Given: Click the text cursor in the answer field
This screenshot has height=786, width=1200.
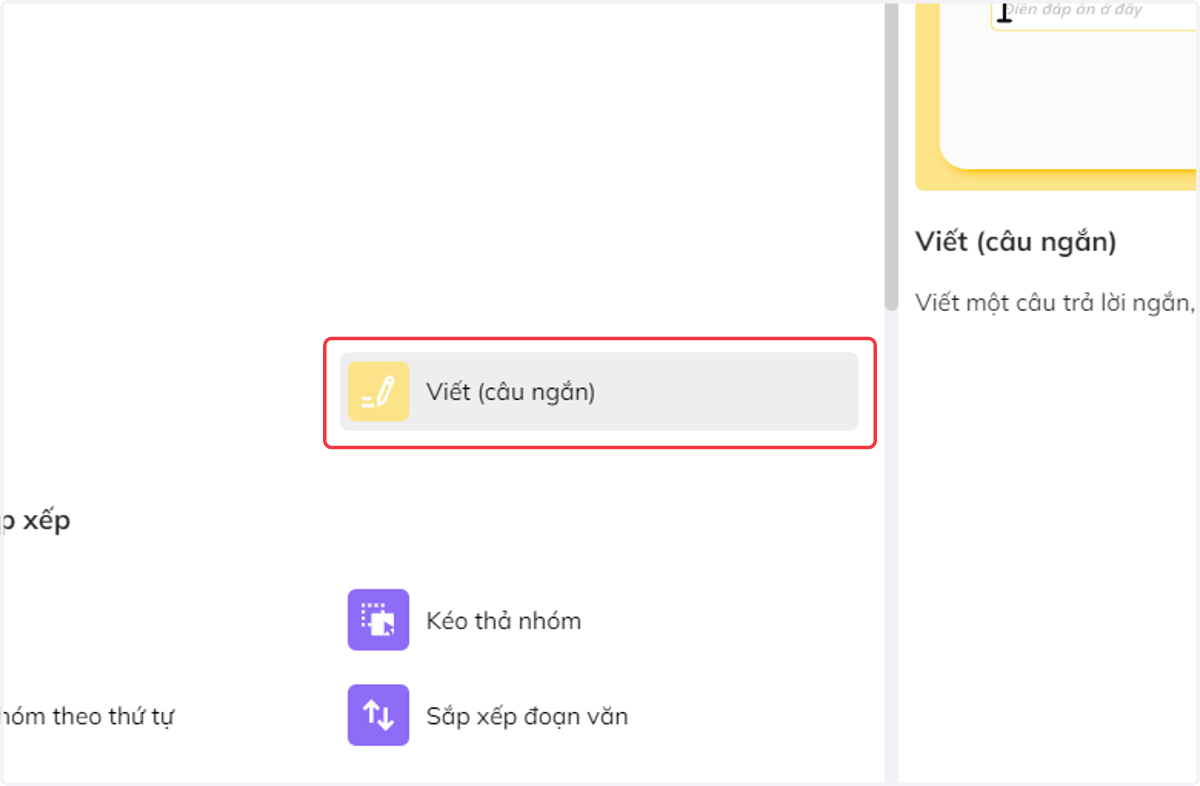Looking at the screenshot, I should pos(1005,13).
